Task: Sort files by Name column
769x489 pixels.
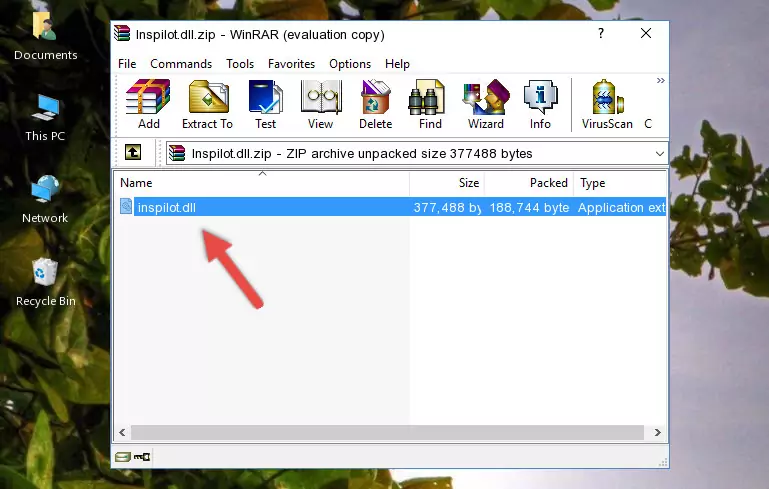Action: pos(262,183)
